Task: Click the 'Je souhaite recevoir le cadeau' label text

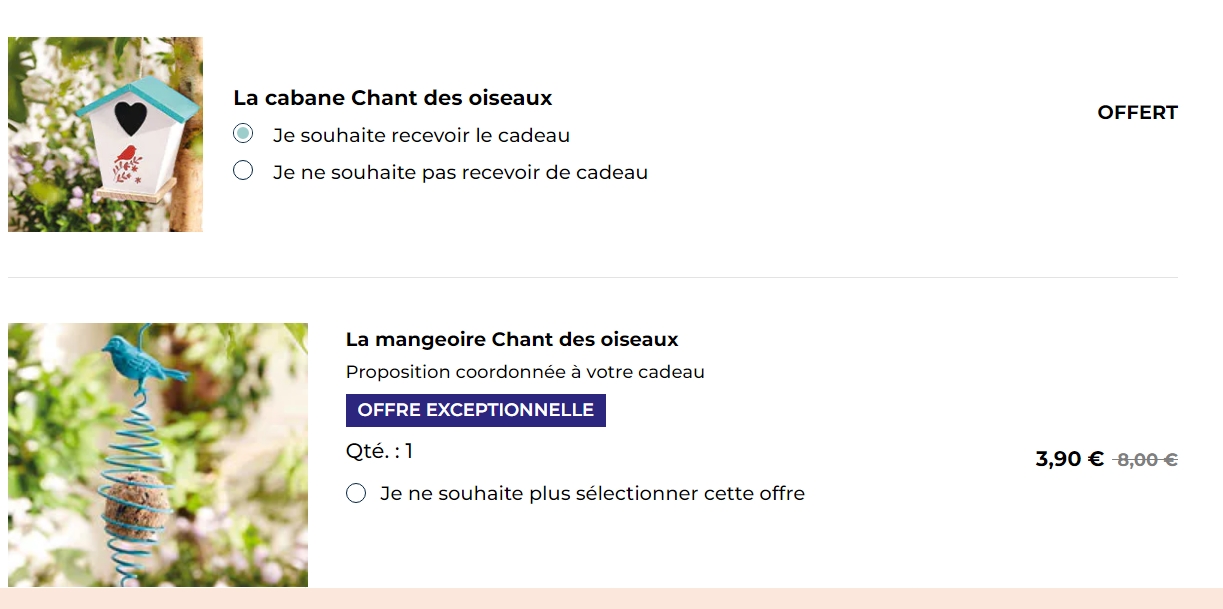Action: click(421, 135)
